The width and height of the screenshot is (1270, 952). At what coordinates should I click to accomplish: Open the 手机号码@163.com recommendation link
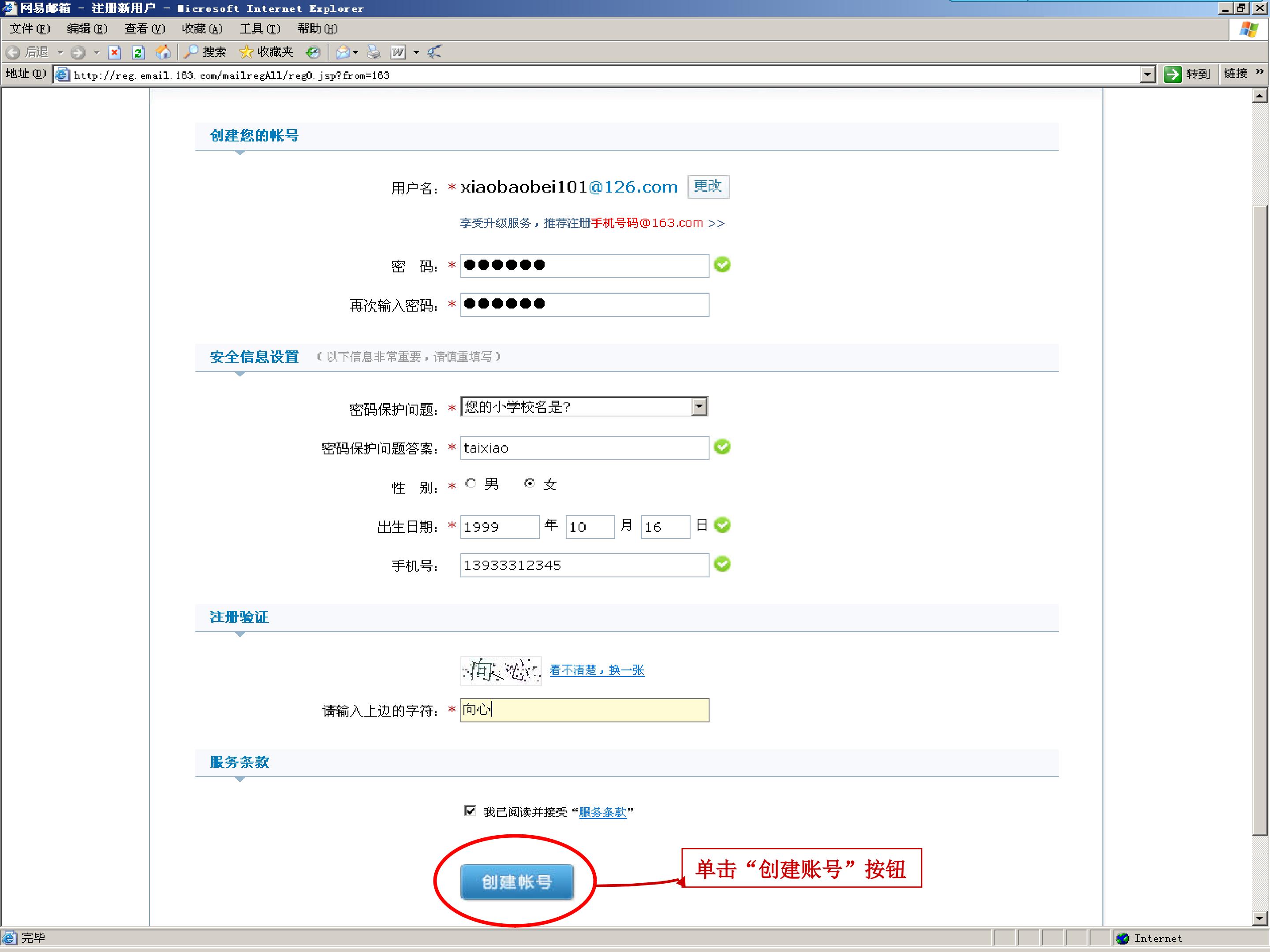[647, 223]
